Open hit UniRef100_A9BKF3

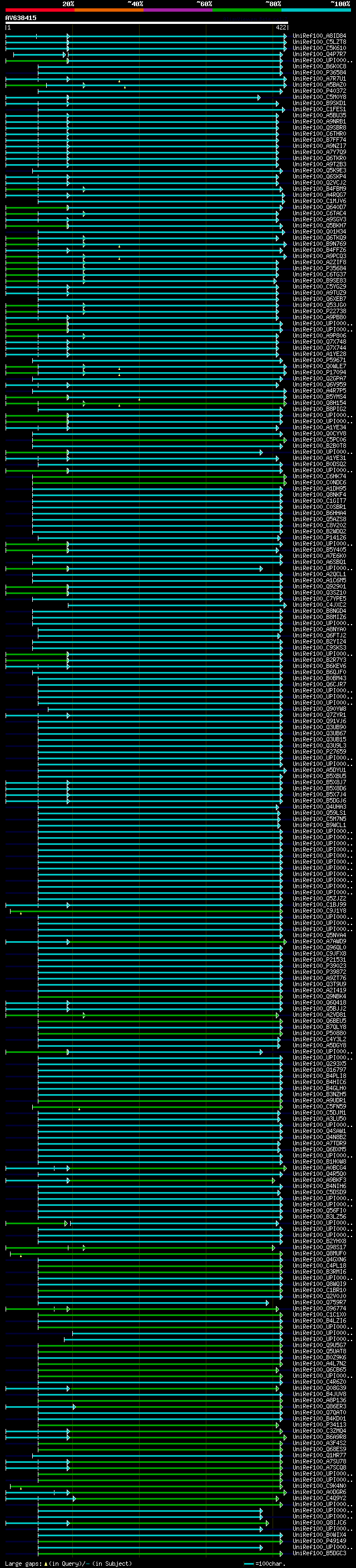319,1180
